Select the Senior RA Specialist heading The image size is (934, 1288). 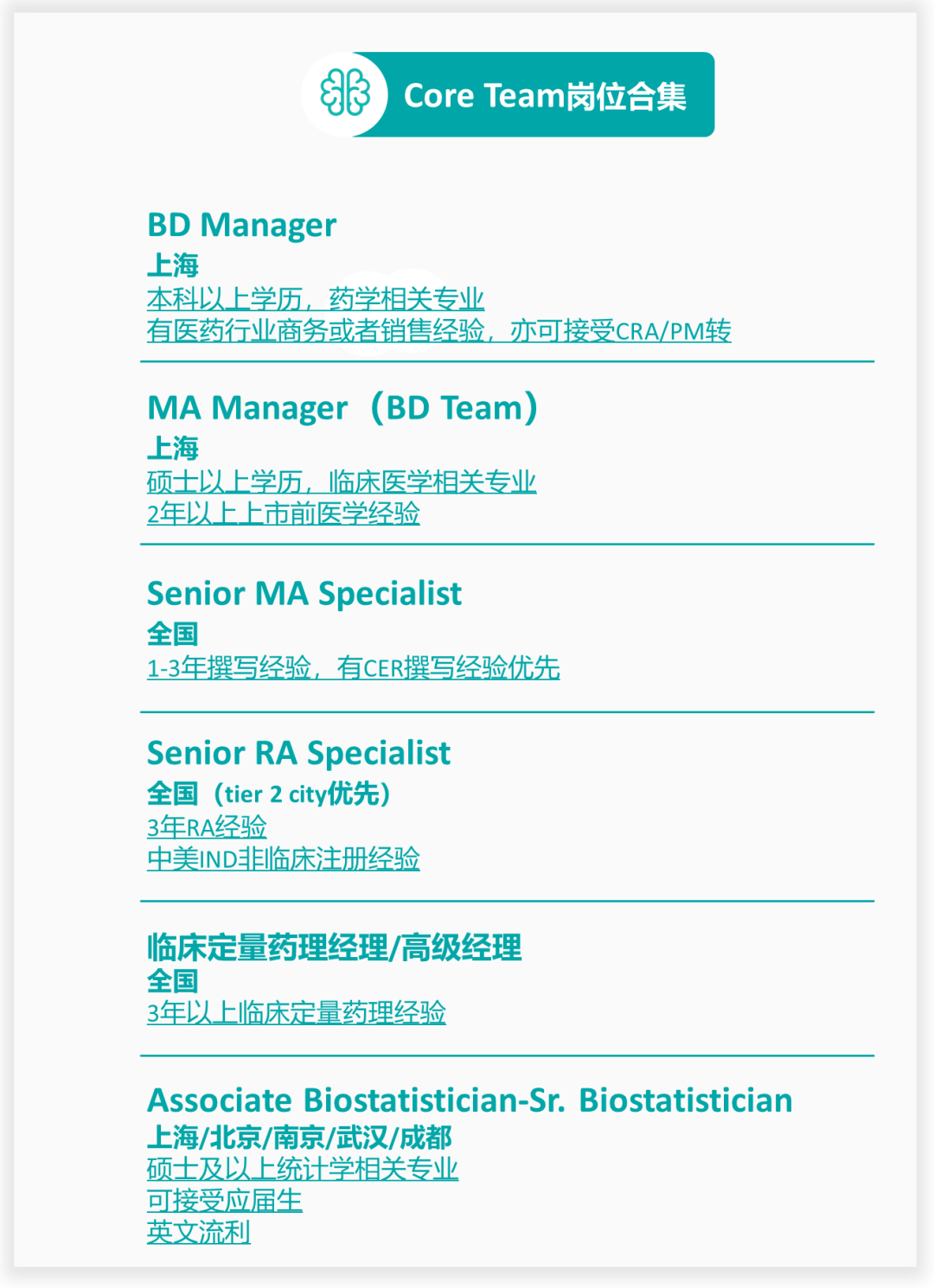click(298, 753)
